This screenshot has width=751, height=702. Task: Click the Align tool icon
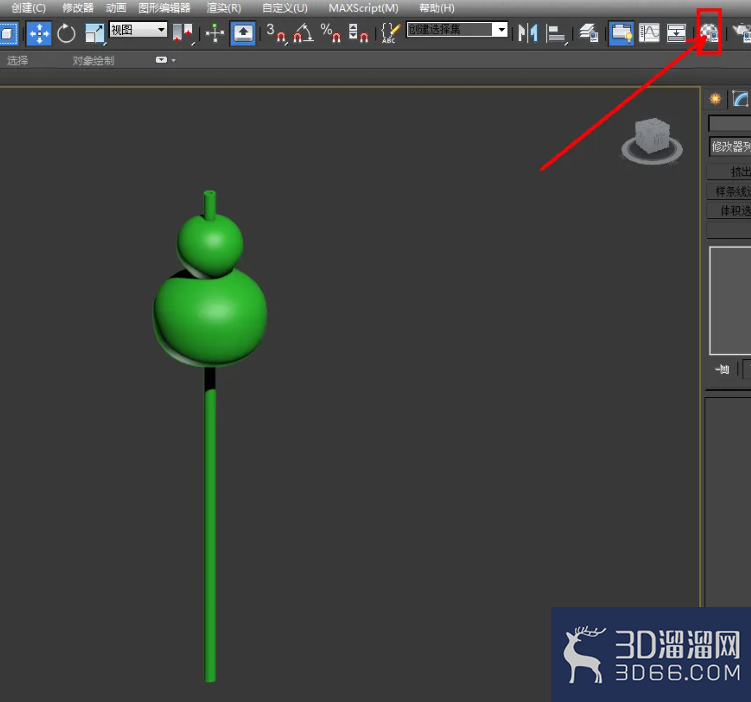pyautogui.click(x=556, y=34)
